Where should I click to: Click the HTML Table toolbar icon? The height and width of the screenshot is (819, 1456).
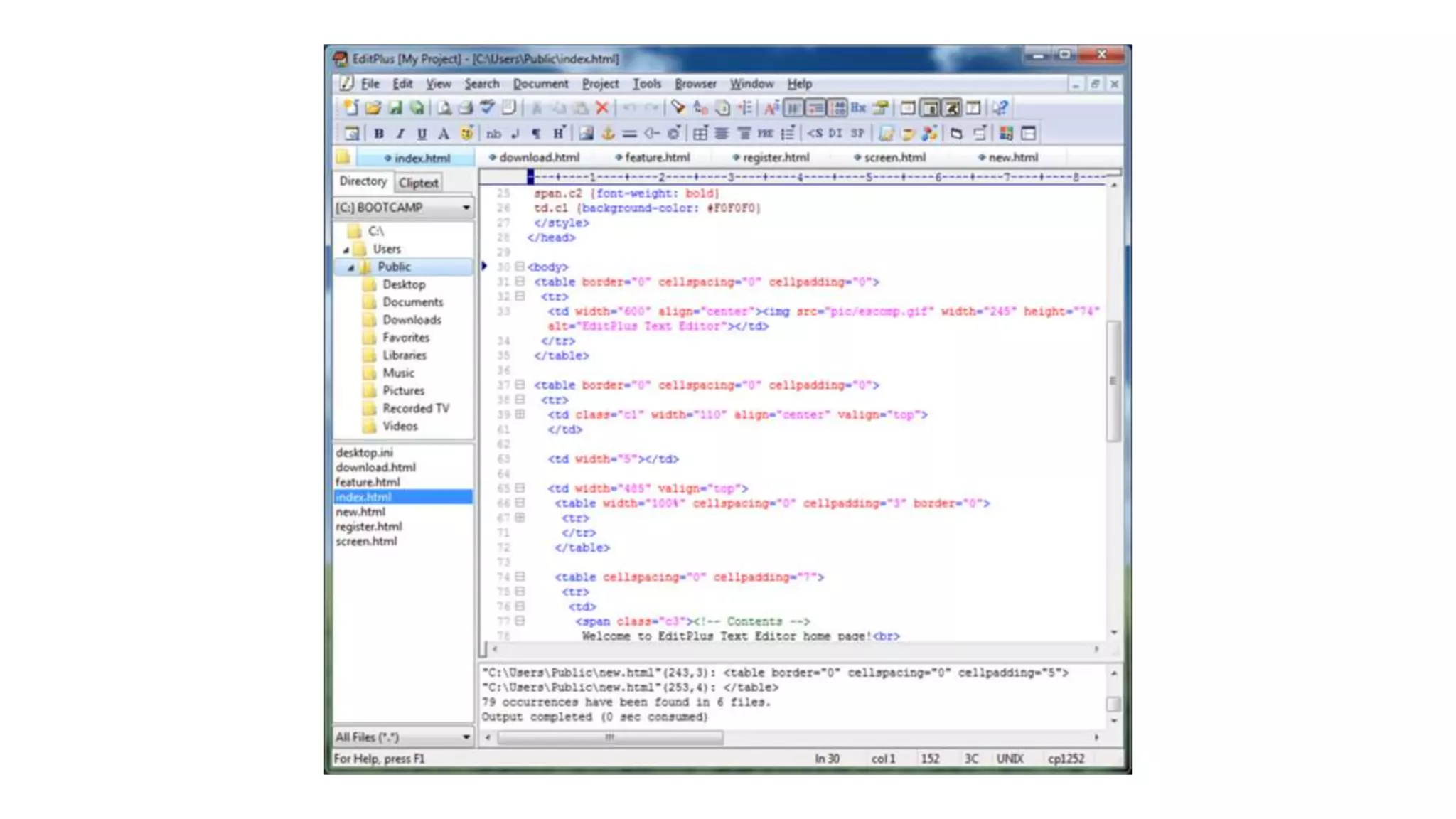pos(700,134)
